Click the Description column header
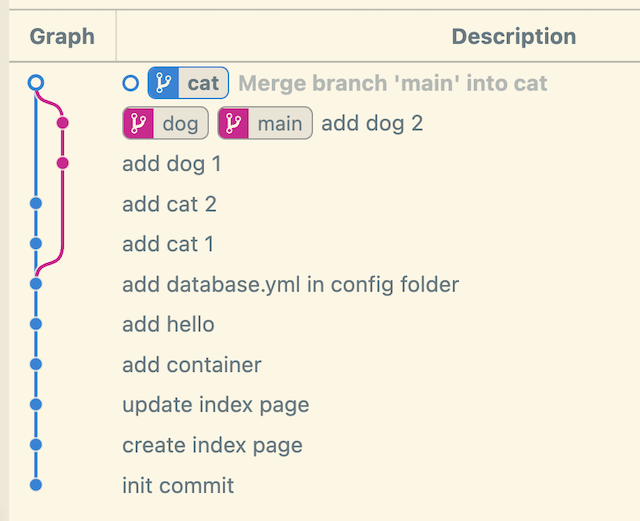 tap(513, 37)
